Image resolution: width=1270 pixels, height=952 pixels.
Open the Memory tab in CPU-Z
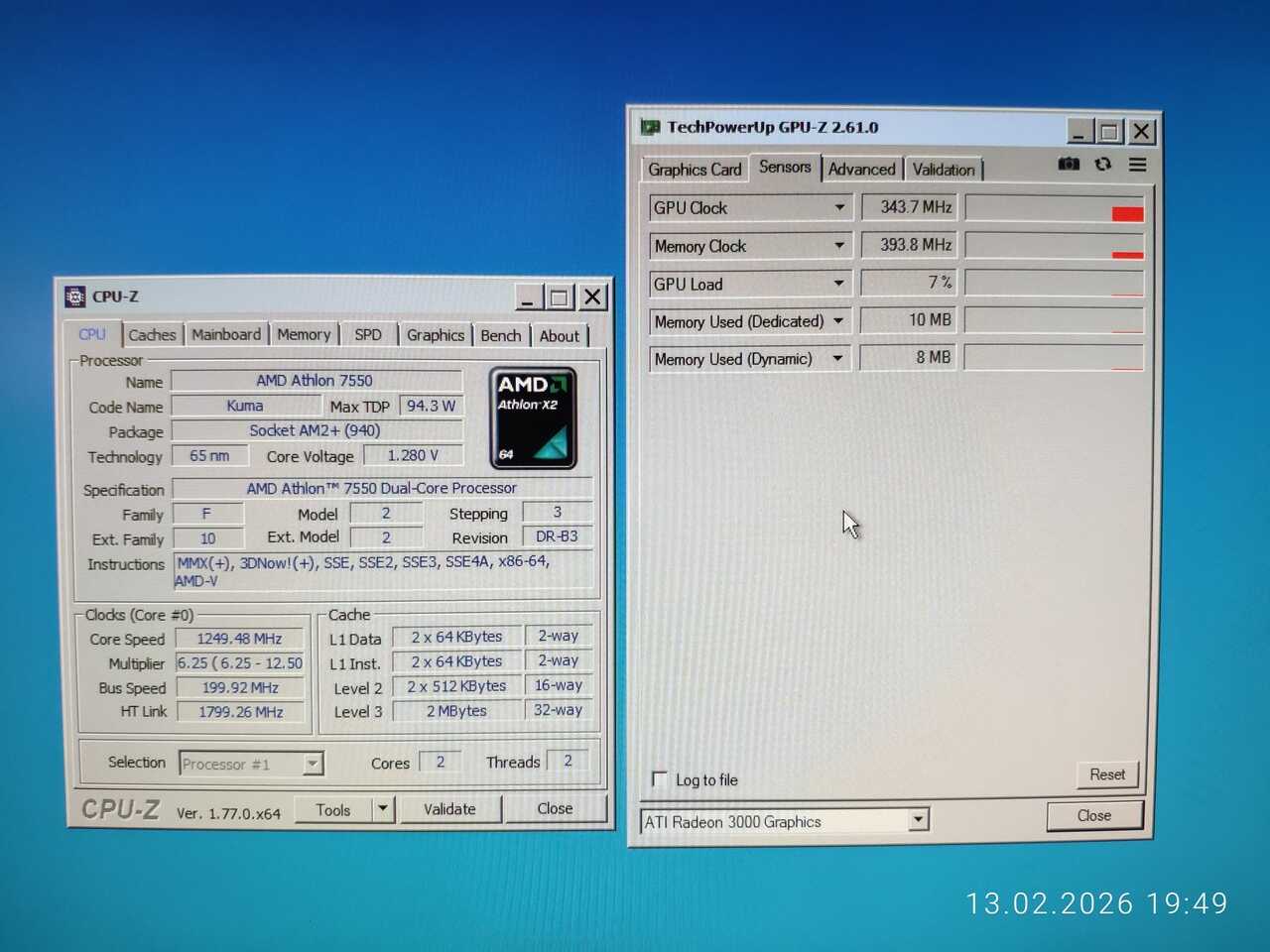pos(304,335)
